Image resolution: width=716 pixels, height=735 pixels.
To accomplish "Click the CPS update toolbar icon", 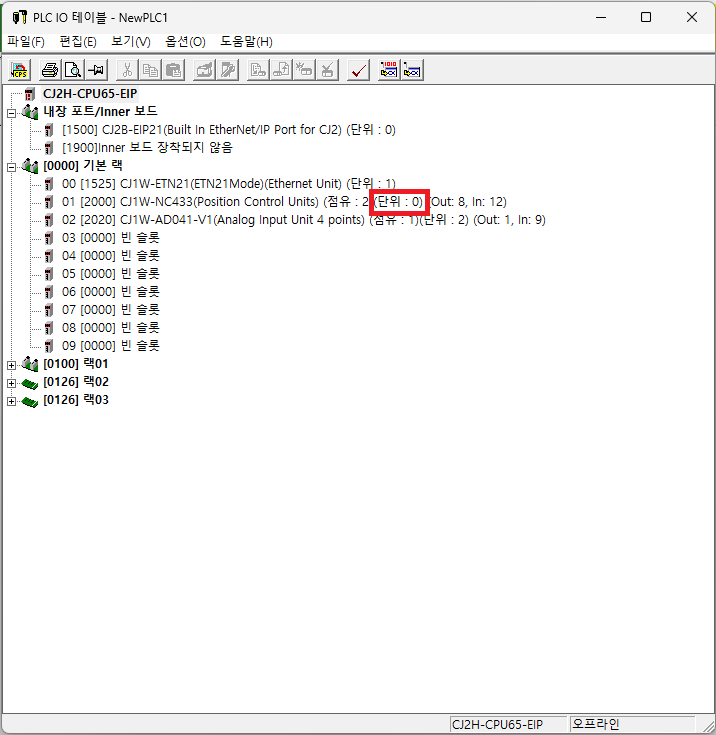I will tap(20, 70).
